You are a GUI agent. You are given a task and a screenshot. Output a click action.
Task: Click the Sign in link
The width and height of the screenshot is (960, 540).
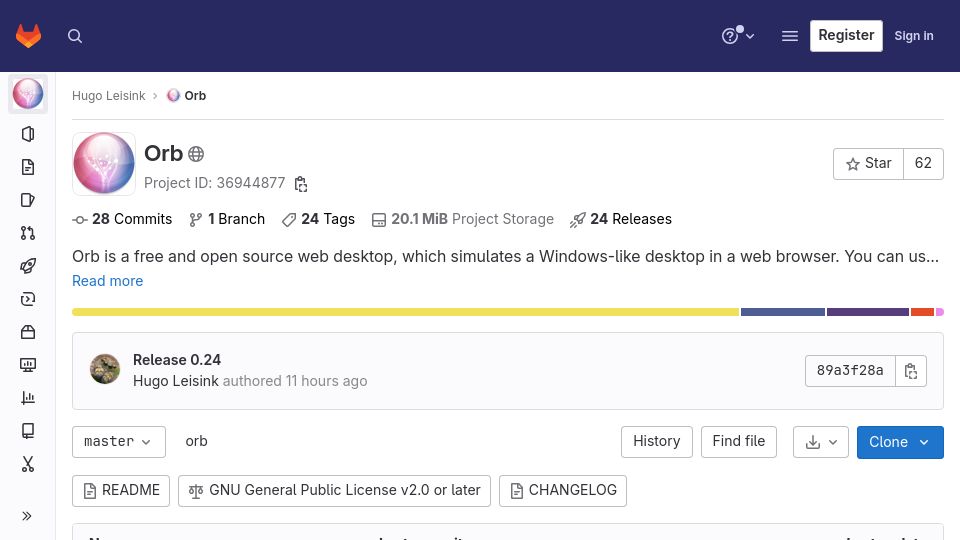click(913, 36)
